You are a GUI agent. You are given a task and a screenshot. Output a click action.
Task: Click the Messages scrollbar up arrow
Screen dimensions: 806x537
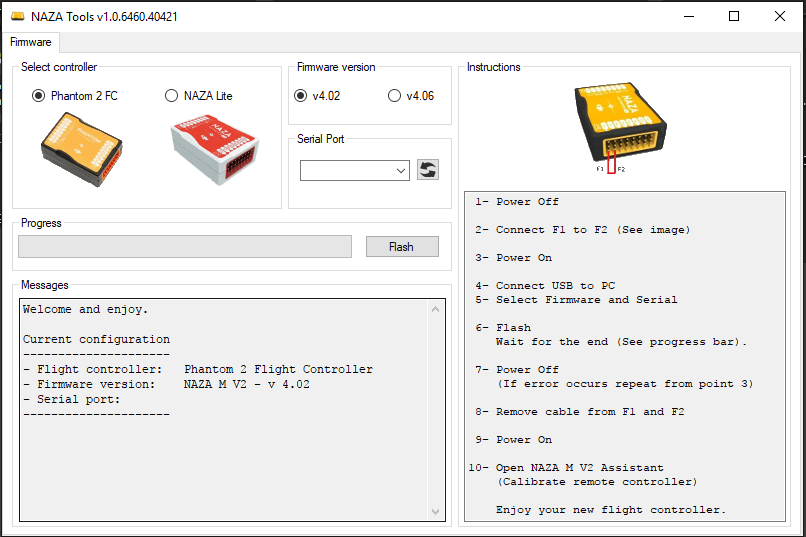pyautogui.click(x=435, y=309)
